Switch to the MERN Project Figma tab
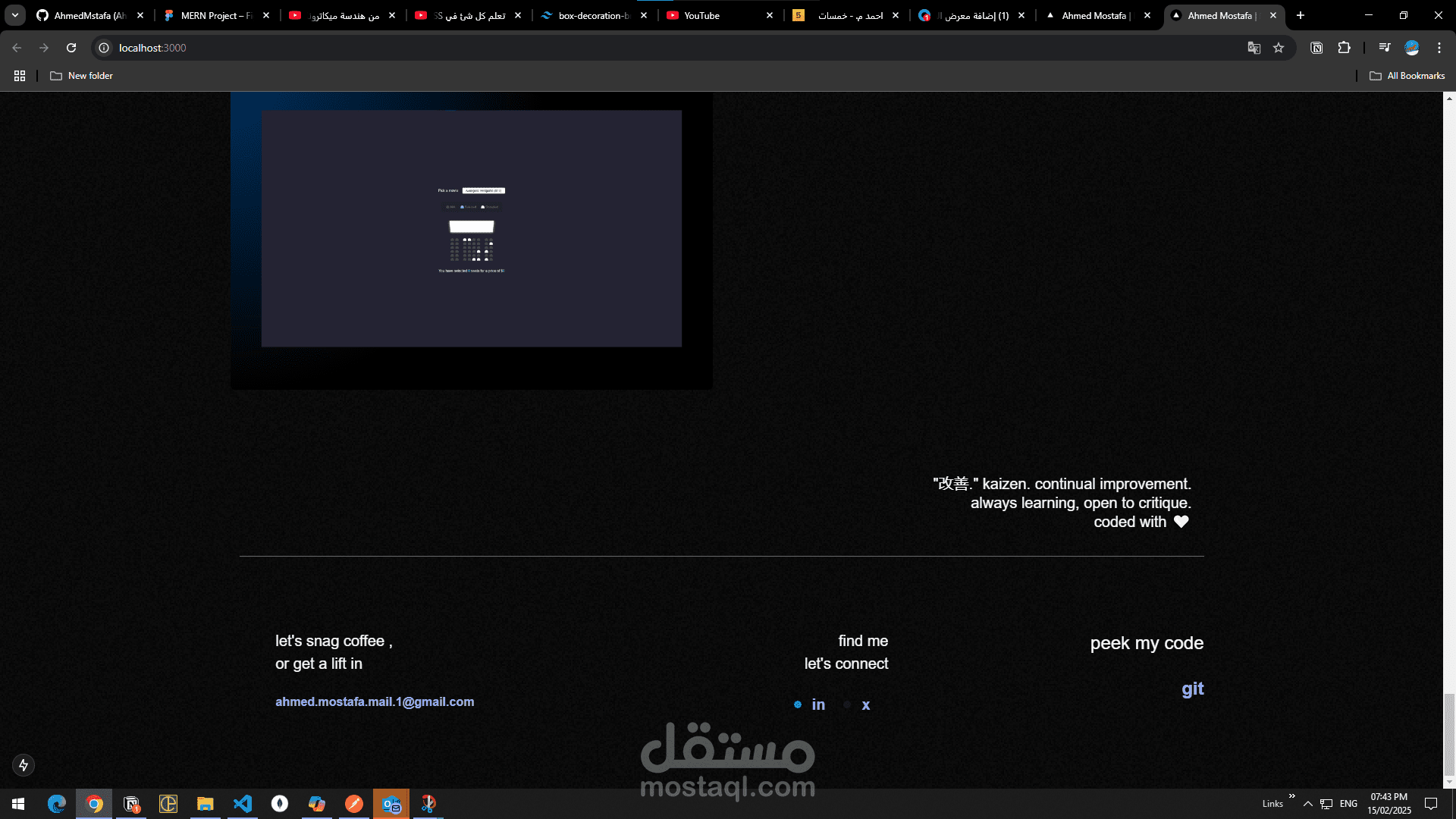The width and height of the screenshot is (1456, 819). click(x=216, y=15)
